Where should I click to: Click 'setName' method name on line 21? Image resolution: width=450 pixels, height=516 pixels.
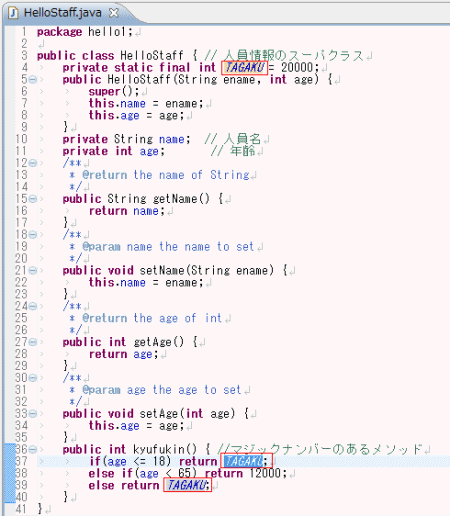coord(162,270)
